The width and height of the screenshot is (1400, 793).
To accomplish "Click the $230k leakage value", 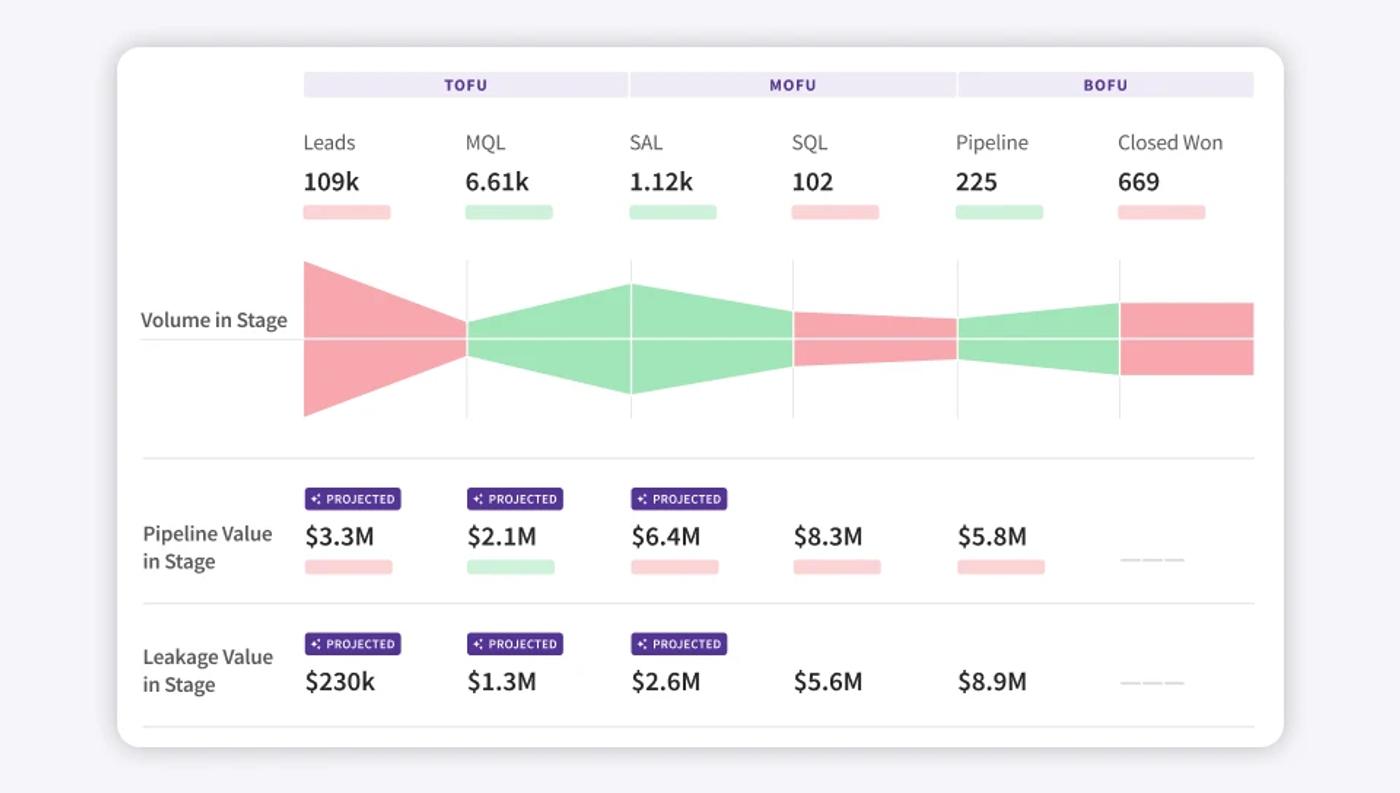I will tap(340, 682).
